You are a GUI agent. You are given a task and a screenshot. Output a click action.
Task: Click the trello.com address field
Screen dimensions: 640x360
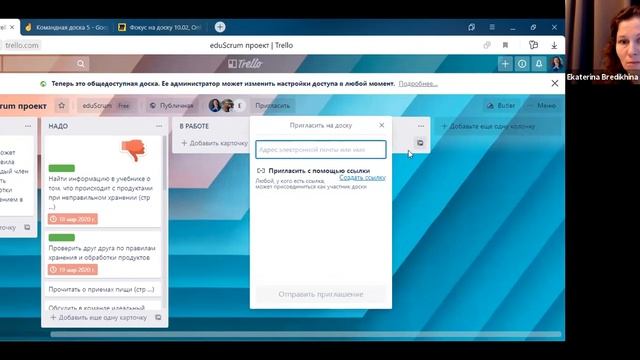(x=22, y=45)
